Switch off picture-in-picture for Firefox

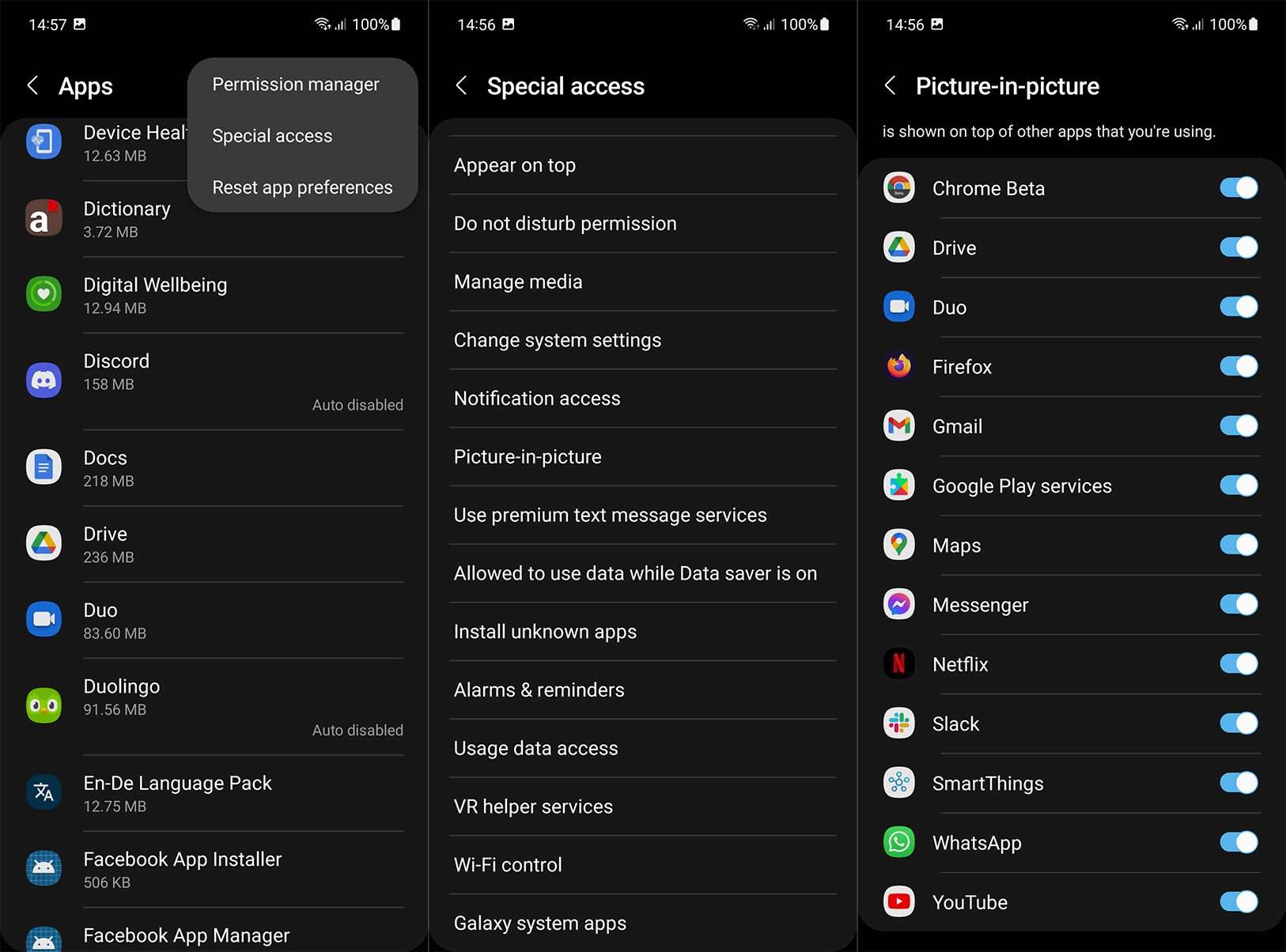pos(1239,366)
